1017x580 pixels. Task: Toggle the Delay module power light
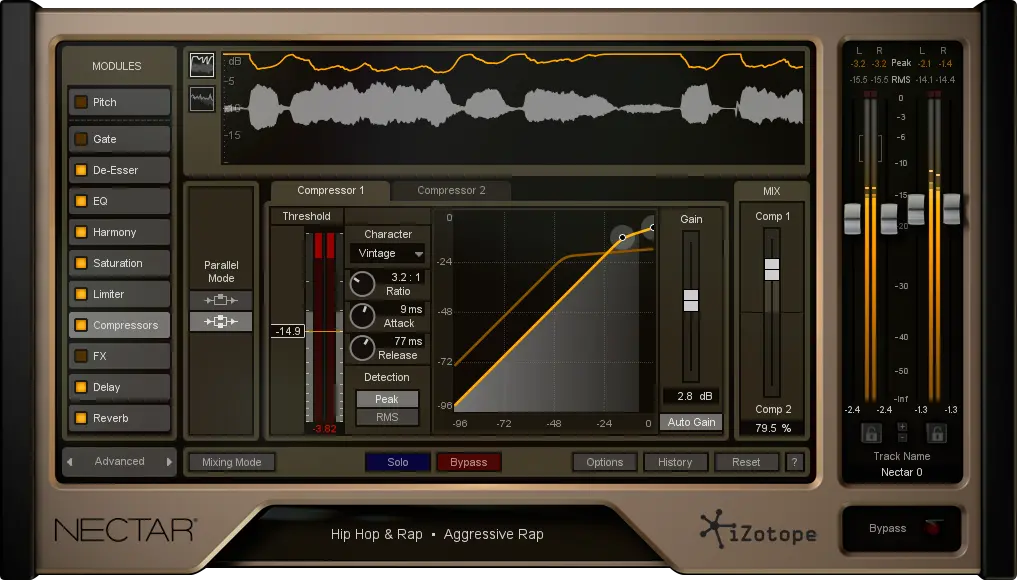[x=81, y=387]
